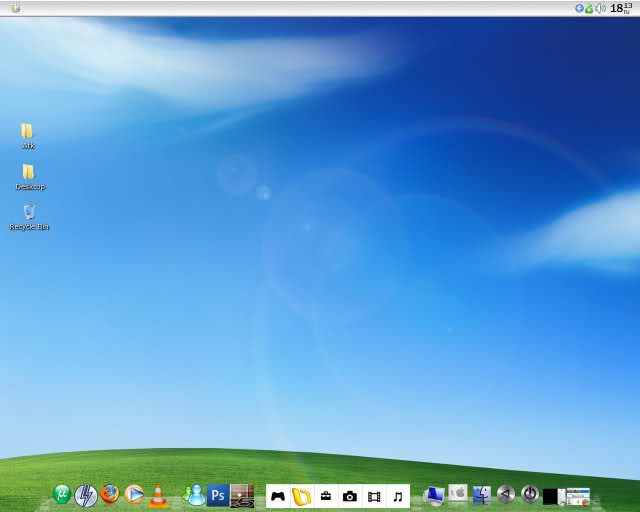Start VLC traffic cone player
640x512 pixels.
pyautogui.click(x=158, y=496)
